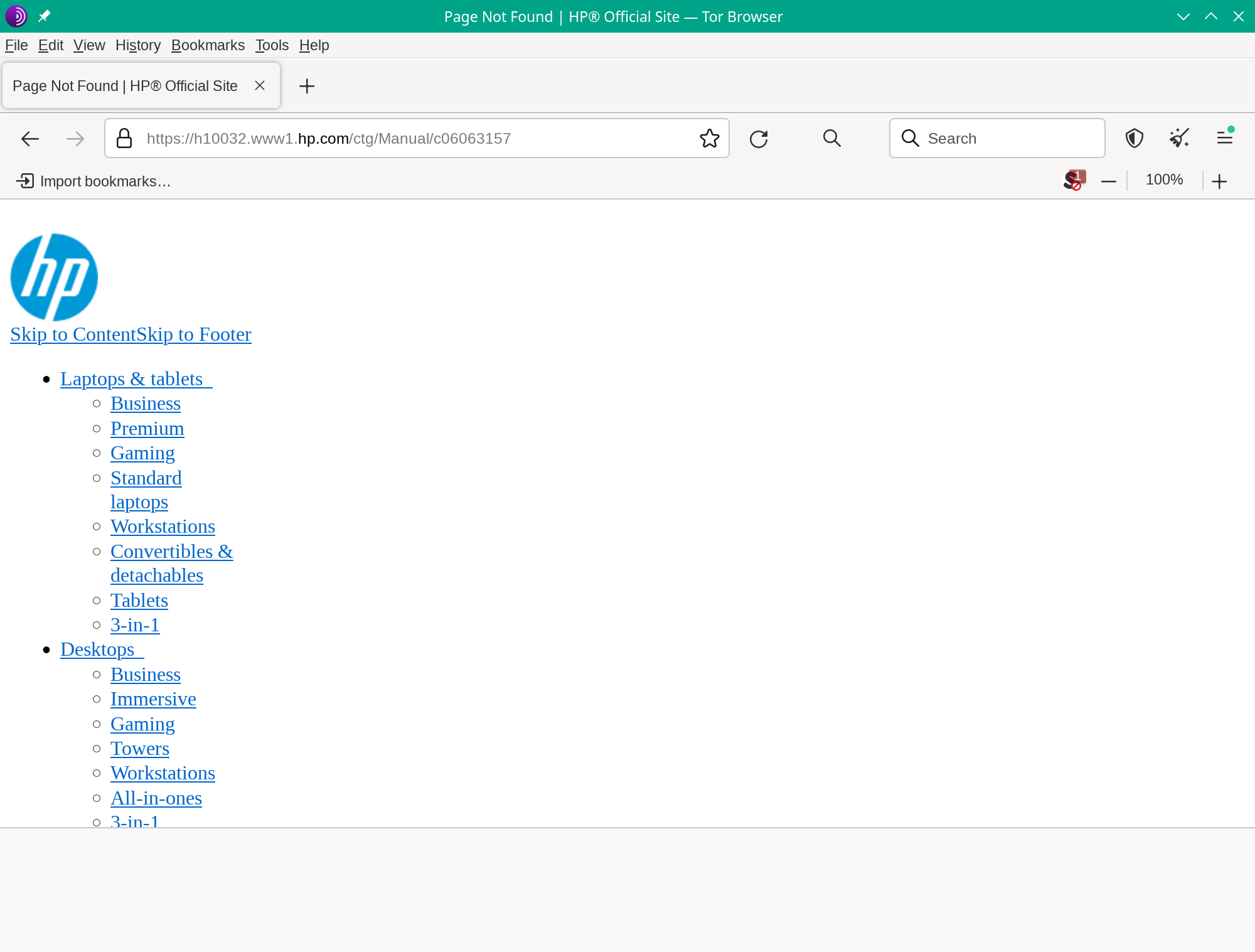Screen dimensions: 1255x952
Task: Show site info via the padlock icon
Action: [x=124, y=139]
